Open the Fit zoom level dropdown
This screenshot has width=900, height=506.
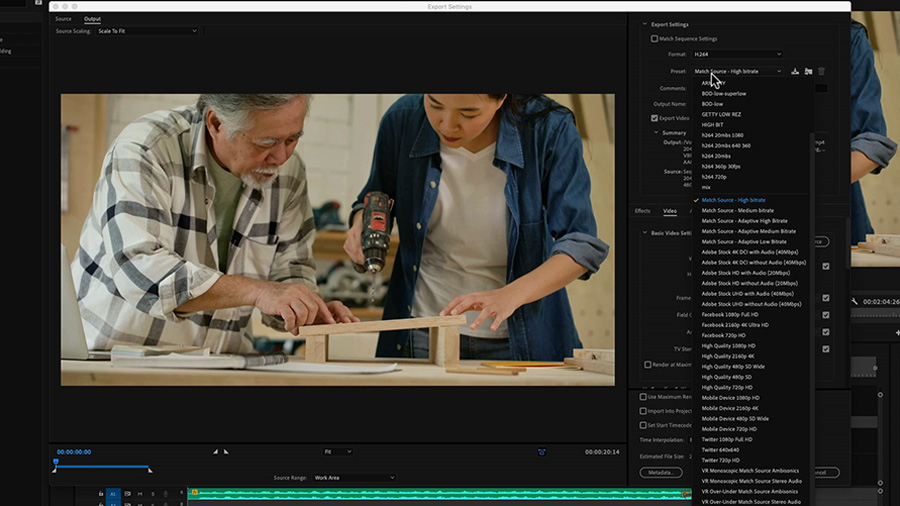tap(339, 451)
